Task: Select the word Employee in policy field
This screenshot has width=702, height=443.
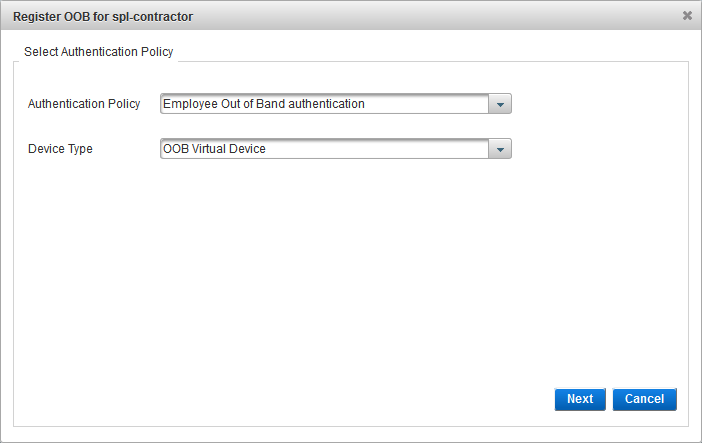Action: click(x=188, y=104)
